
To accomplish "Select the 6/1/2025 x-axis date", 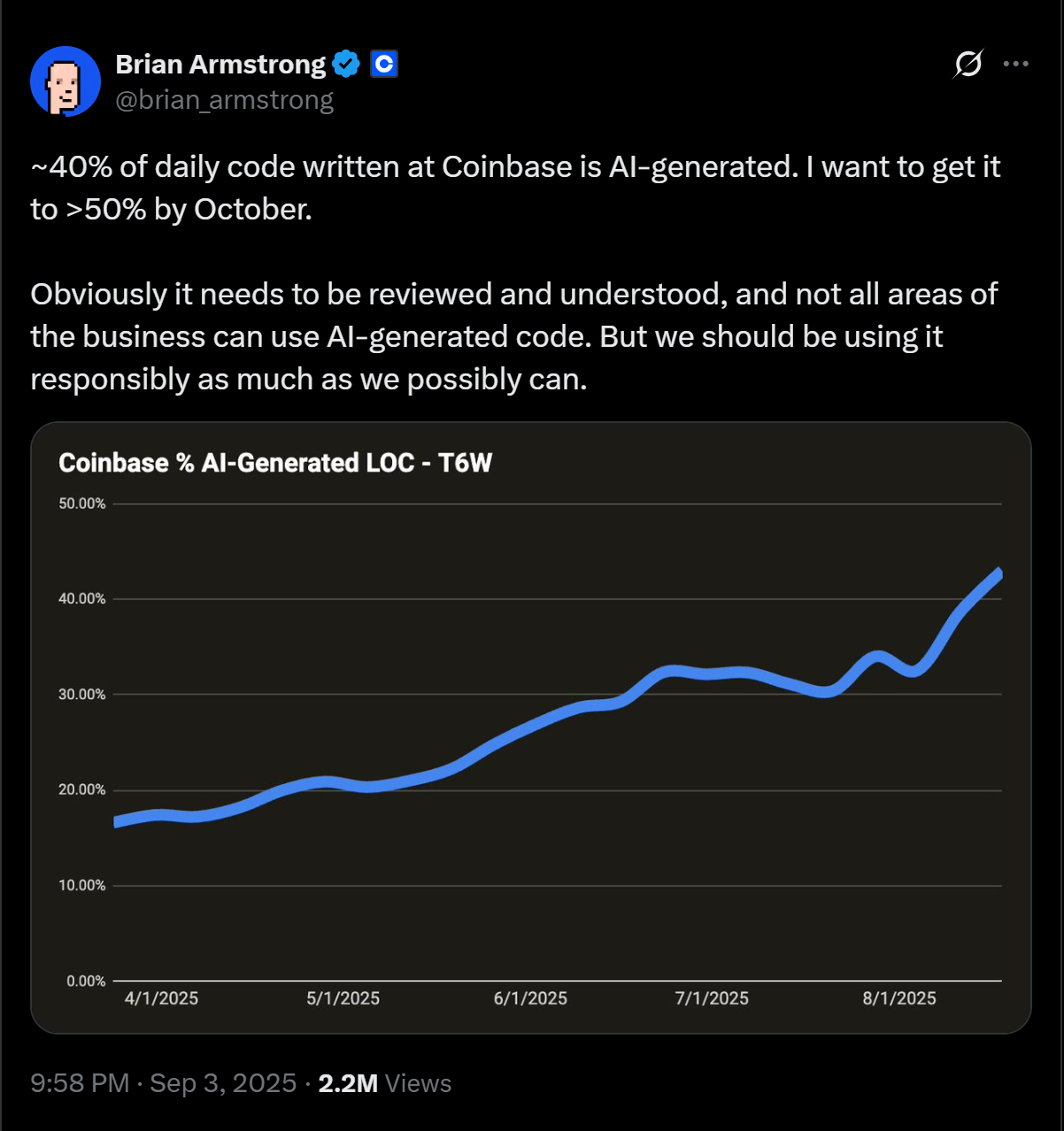I will click(530, 998).
